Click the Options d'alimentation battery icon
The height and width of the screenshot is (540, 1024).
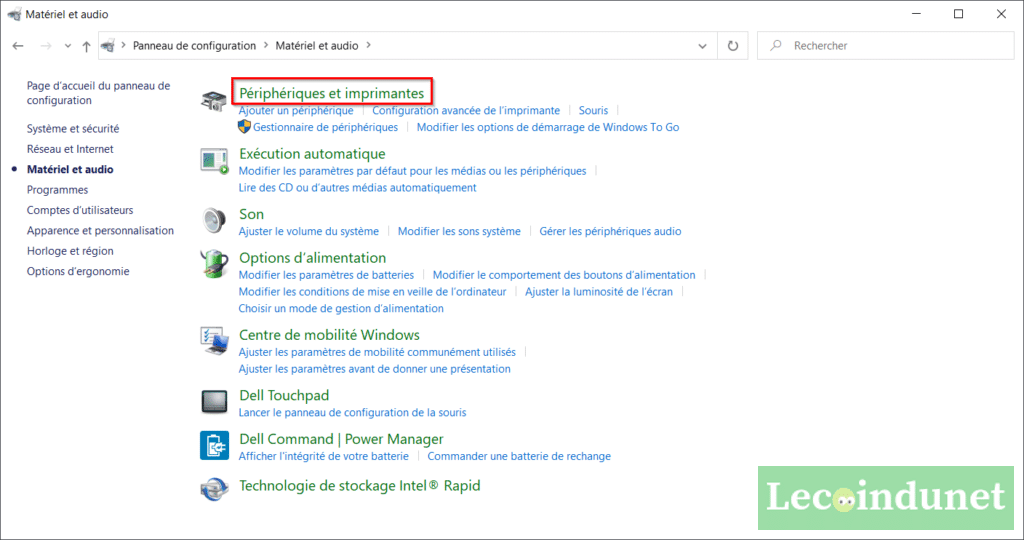(214, 263)
